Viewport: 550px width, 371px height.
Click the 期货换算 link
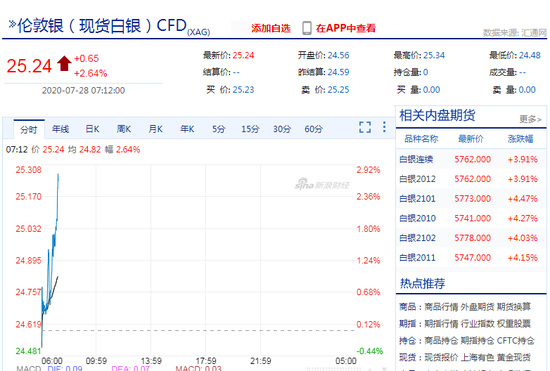click(x=514, y=307)
